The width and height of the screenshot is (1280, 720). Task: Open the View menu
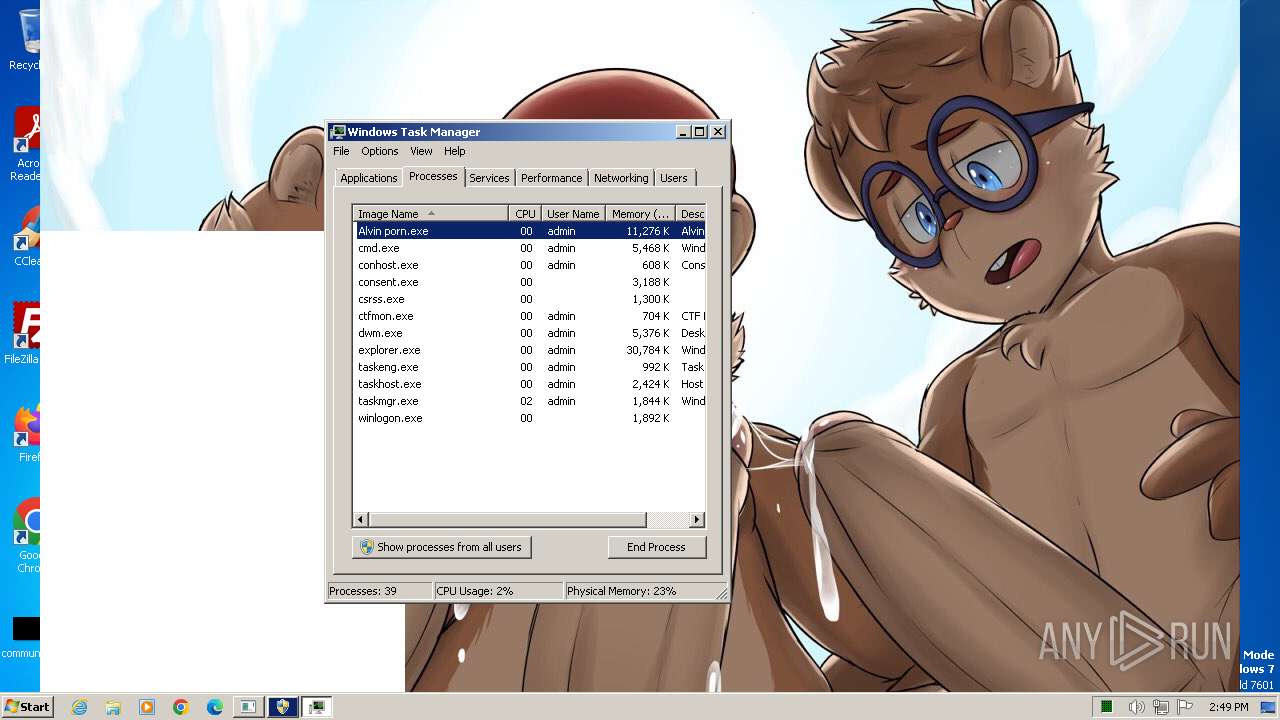(x=421, y=151)
